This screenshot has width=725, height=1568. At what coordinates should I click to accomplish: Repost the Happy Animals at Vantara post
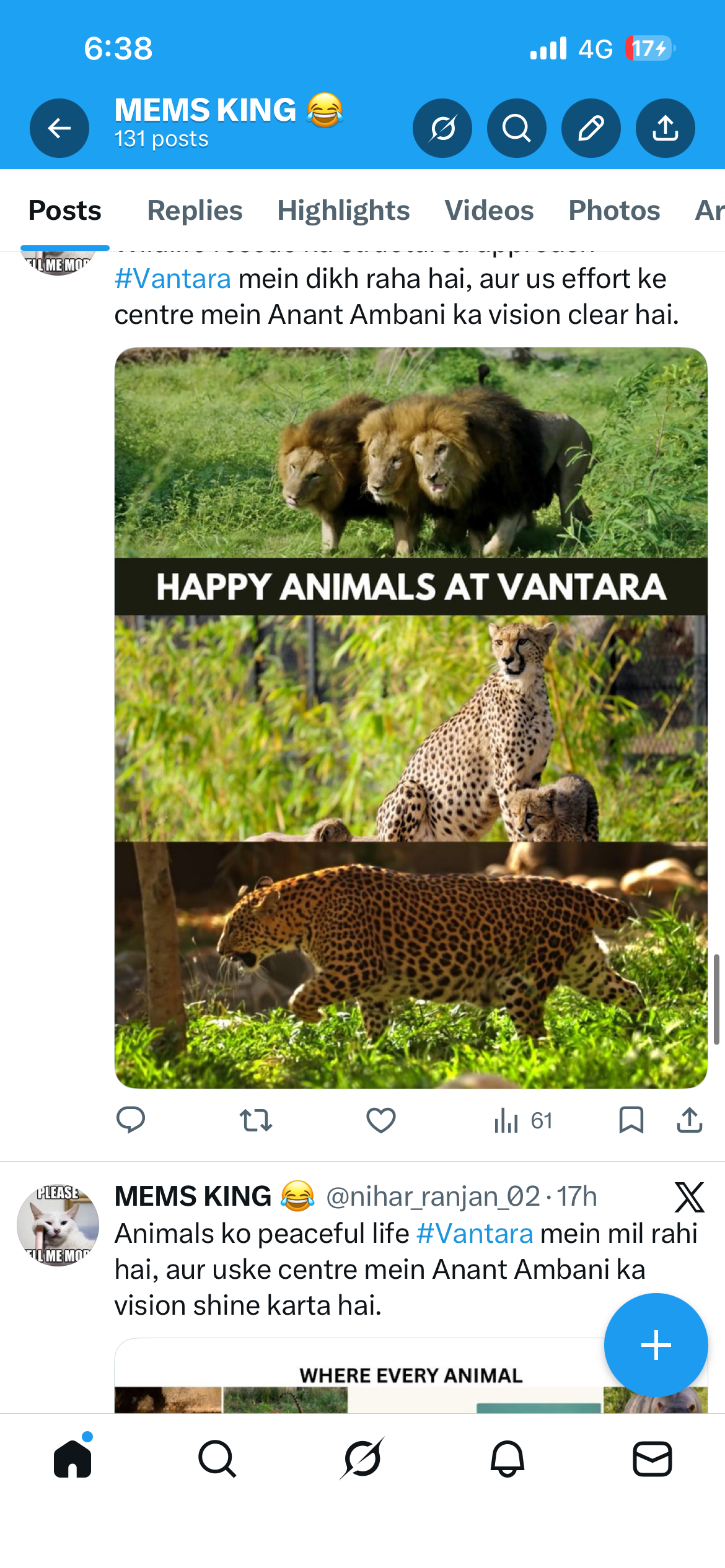pyautogui.click(x=256, y=1120)
